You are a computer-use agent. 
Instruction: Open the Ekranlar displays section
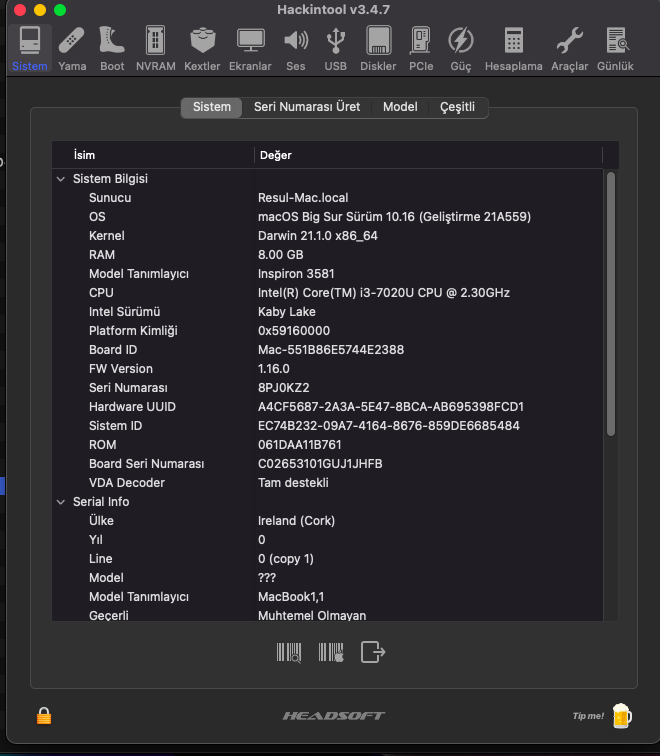click(250, 49)
